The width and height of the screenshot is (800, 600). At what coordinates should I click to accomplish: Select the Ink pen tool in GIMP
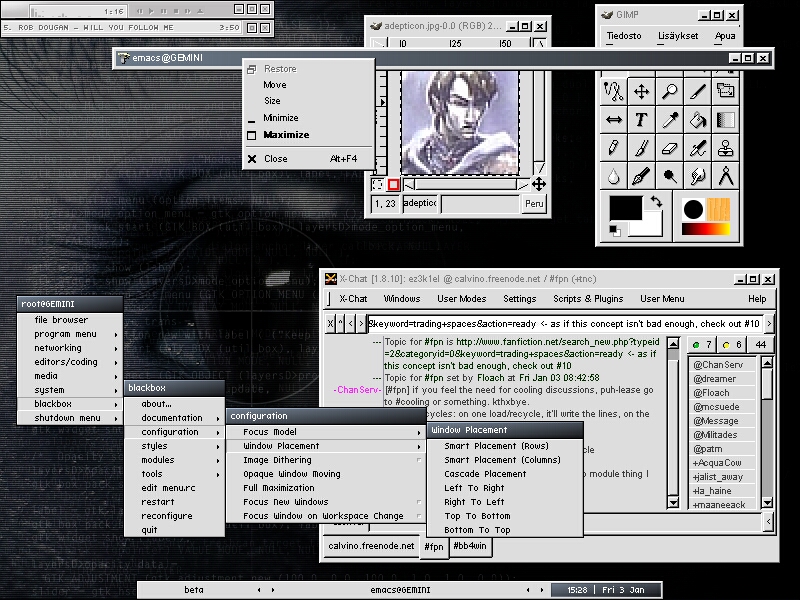(641, 176)
